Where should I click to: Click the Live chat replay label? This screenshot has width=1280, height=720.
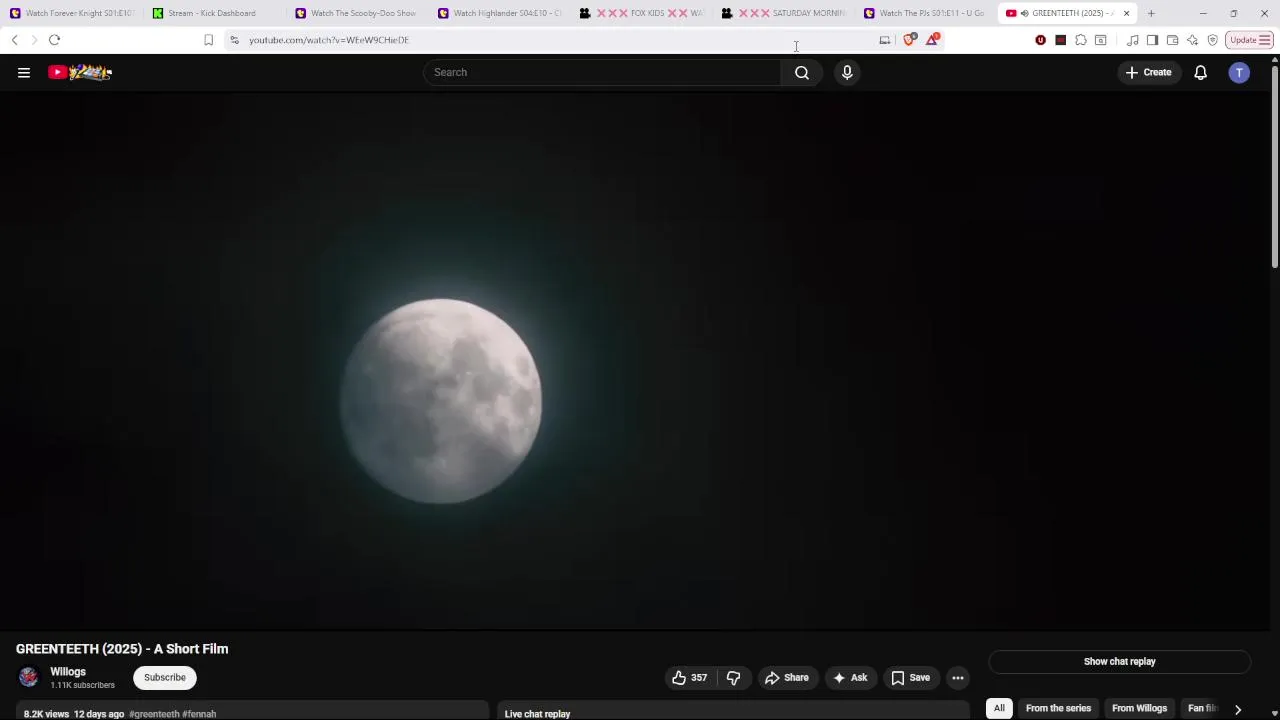pyautogui.click(x=537, y=714)
